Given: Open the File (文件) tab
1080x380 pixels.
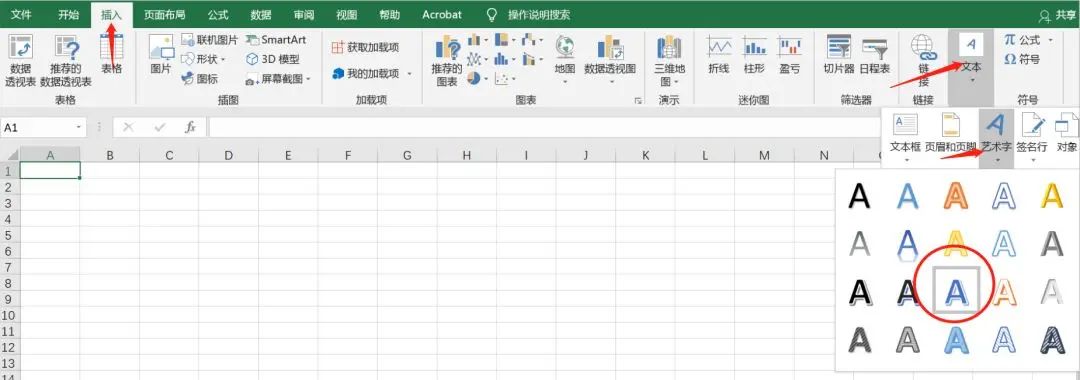Looking at the screenshot, I should click(21, 14).
